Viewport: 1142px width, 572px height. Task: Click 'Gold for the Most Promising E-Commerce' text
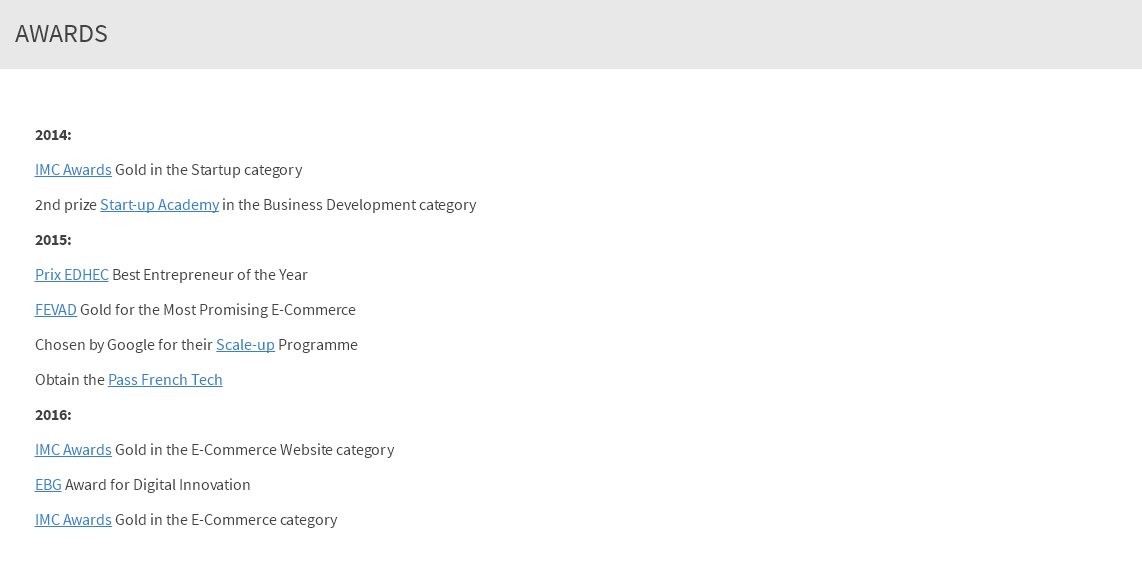pos(218,310)
